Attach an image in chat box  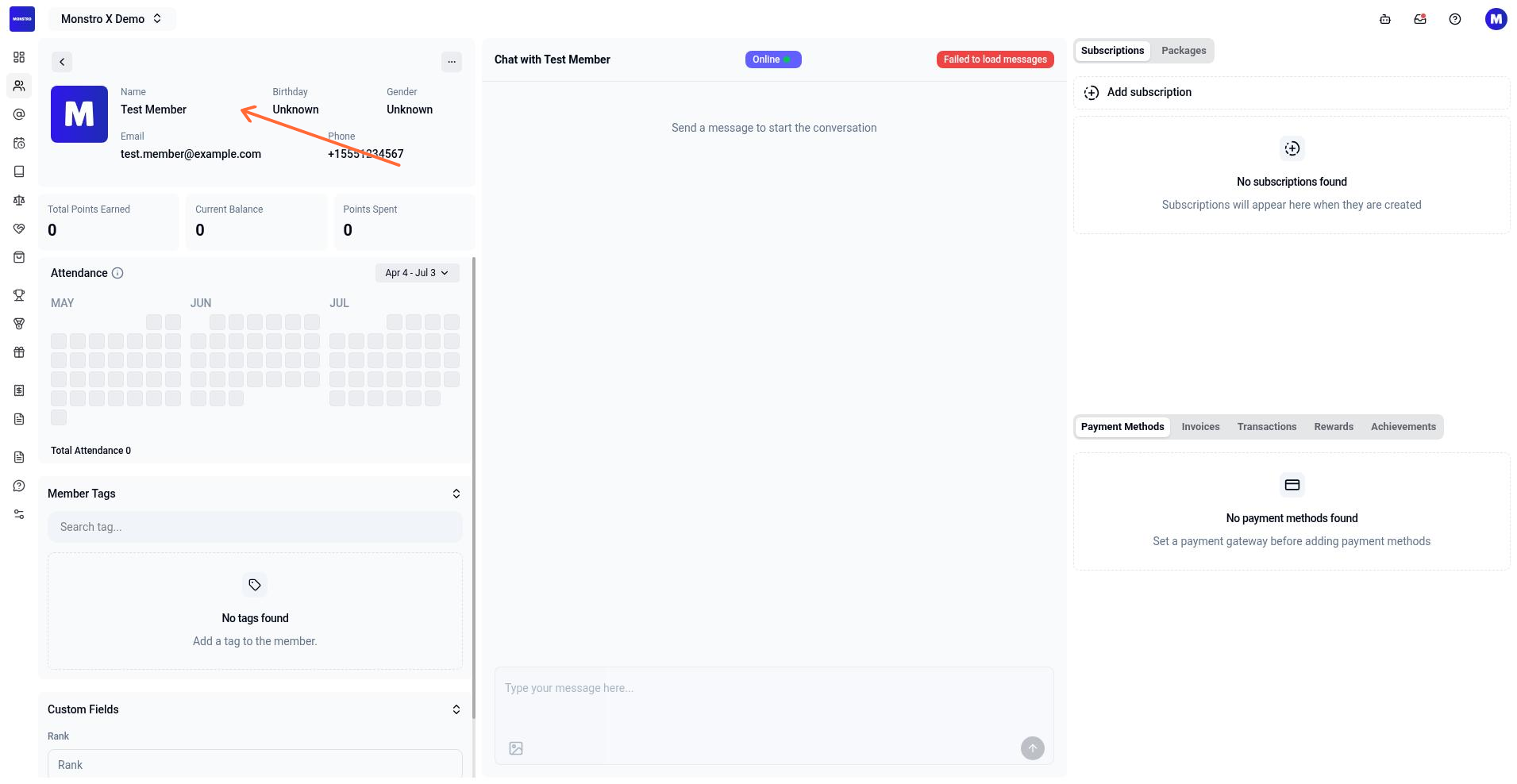(x=516, y=748)
